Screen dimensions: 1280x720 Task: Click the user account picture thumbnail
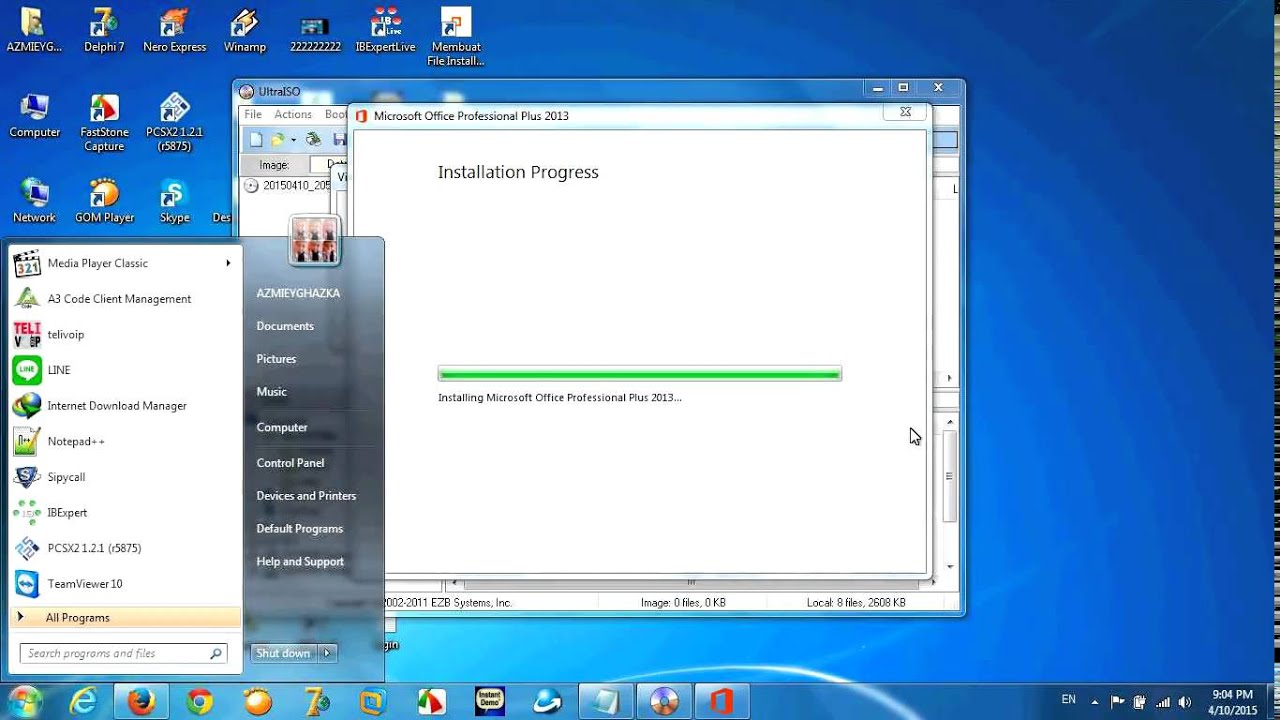(314, 240)
